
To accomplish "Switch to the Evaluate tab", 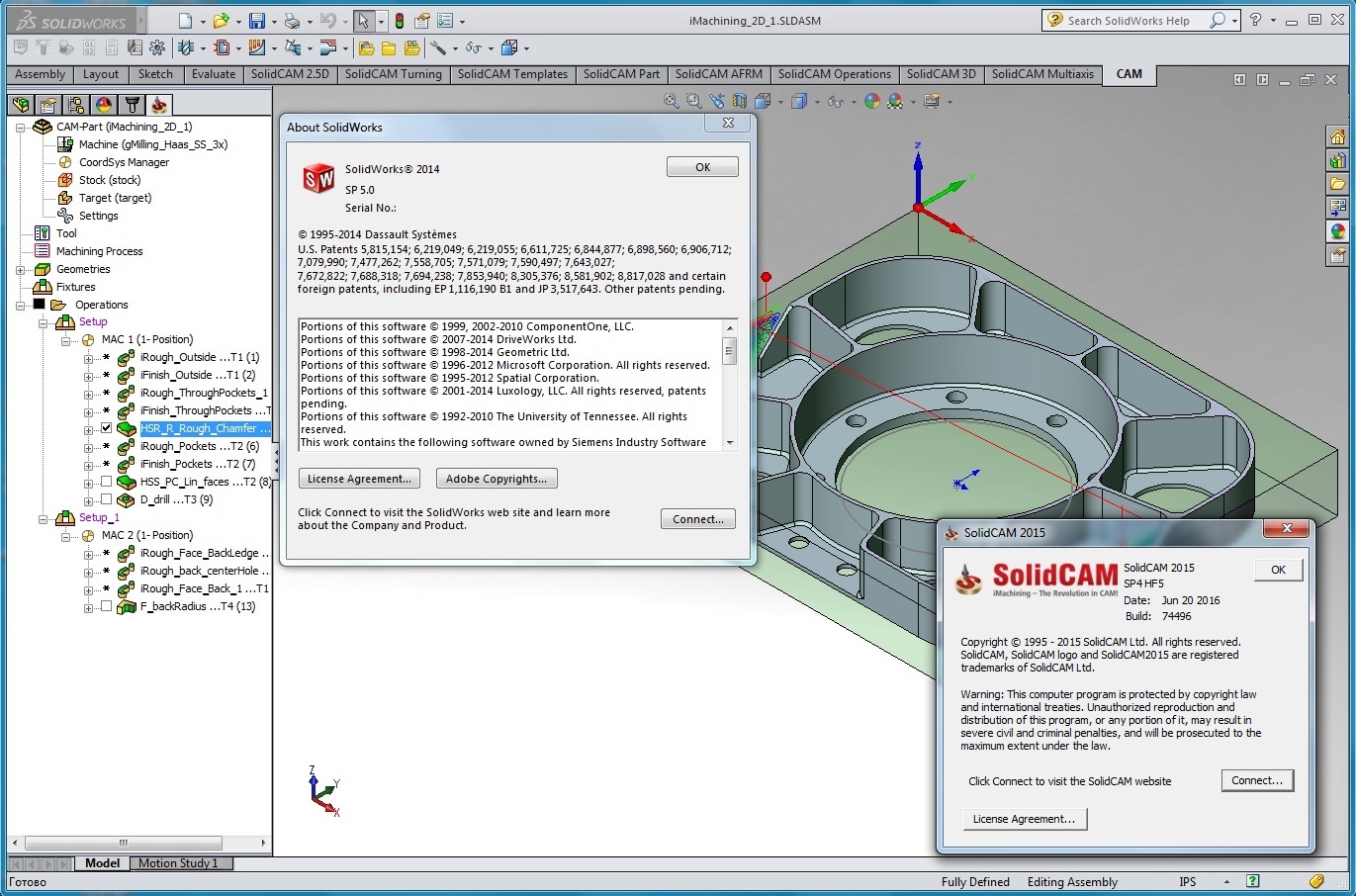I will pos(214,74).
